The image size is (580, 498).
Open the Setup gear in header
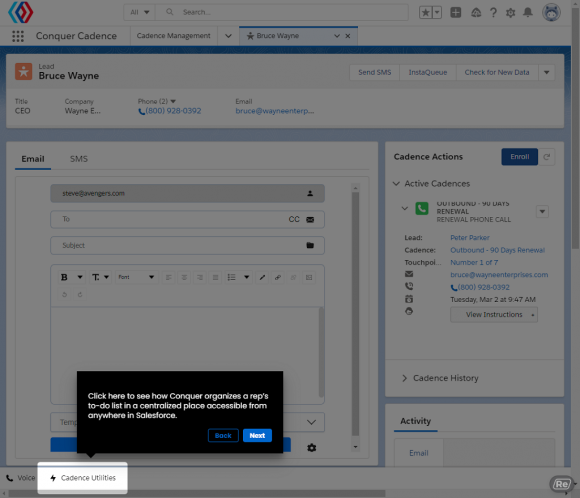click(510, 13)
